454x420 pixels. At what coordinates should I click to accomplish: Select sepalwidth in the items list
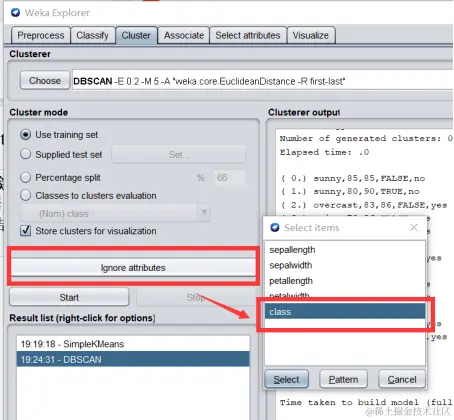point(345,265)
